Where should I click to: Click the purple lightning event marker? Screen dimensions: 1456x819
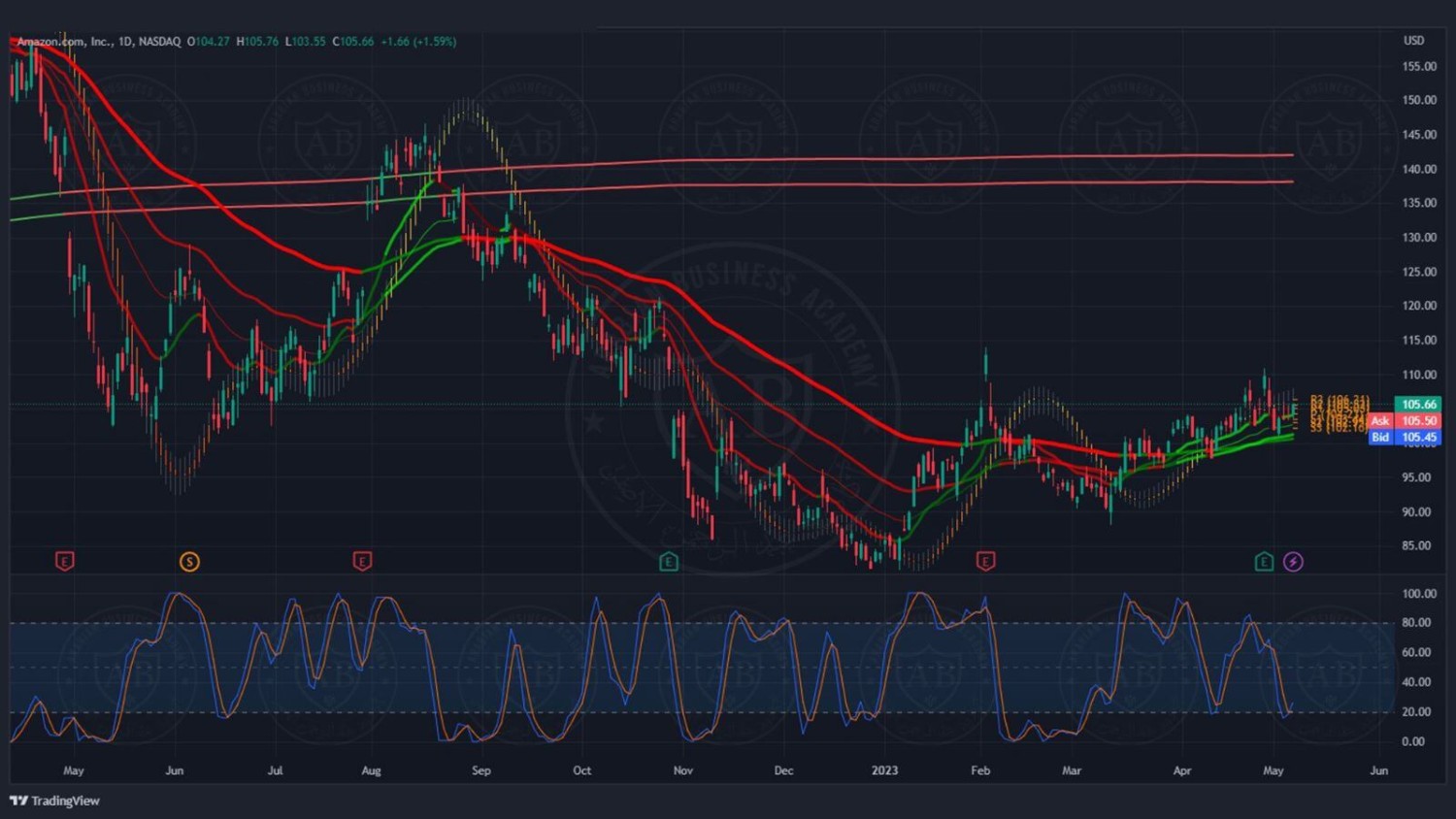pos(1293,561)
